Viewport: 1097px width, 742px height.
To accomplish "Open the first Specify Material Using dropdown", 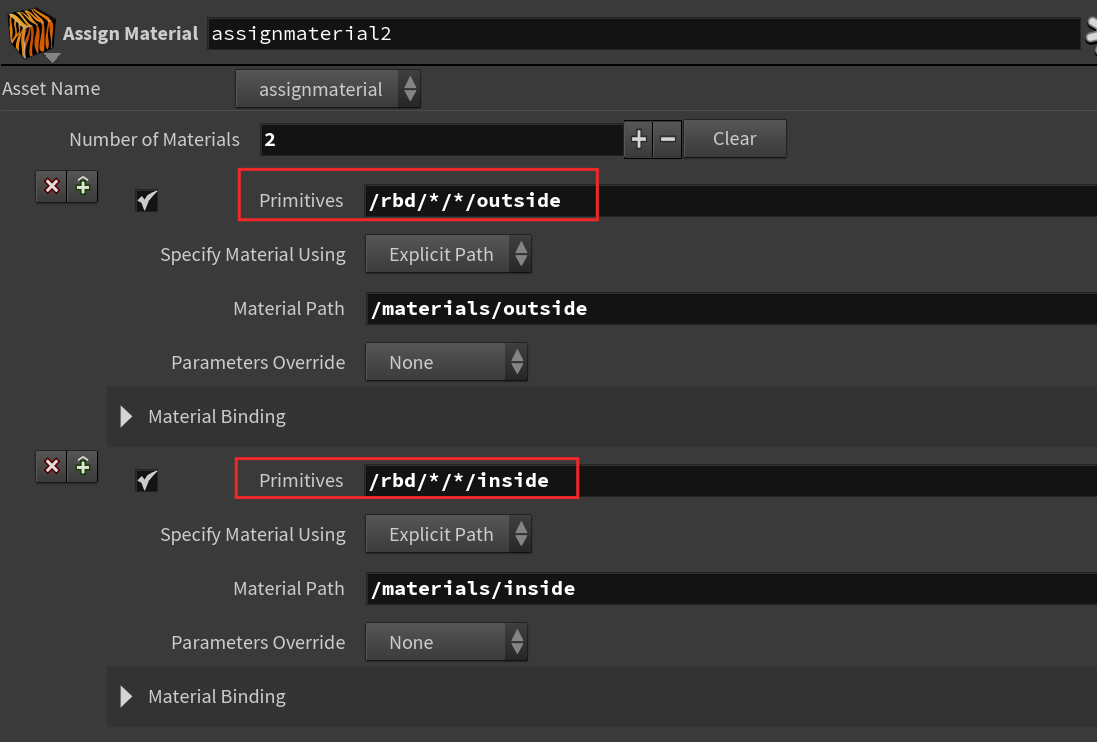I will tap(448, 254).
